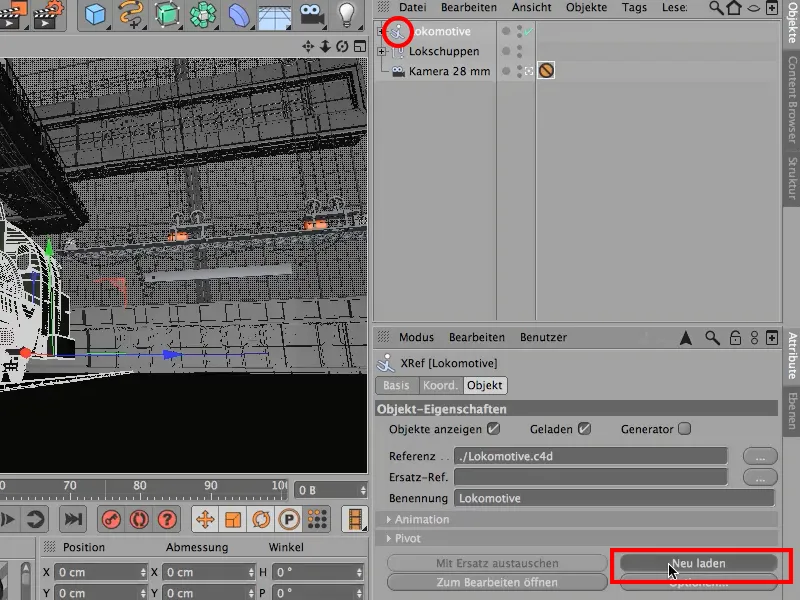The image size is (800, 600).
Task: Toggle Lokschuppen visibility dots
Action: coord(519,51)
